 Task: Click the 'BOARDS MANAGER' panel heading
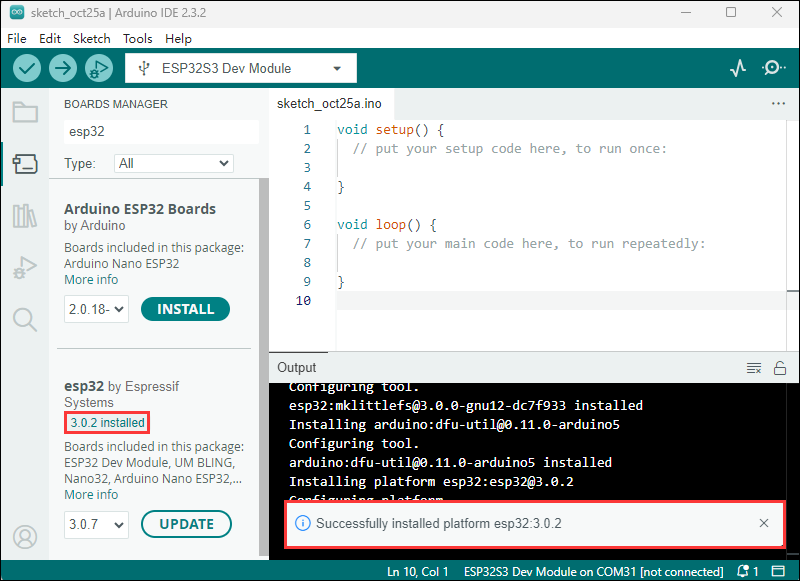[x=116, y=104]
